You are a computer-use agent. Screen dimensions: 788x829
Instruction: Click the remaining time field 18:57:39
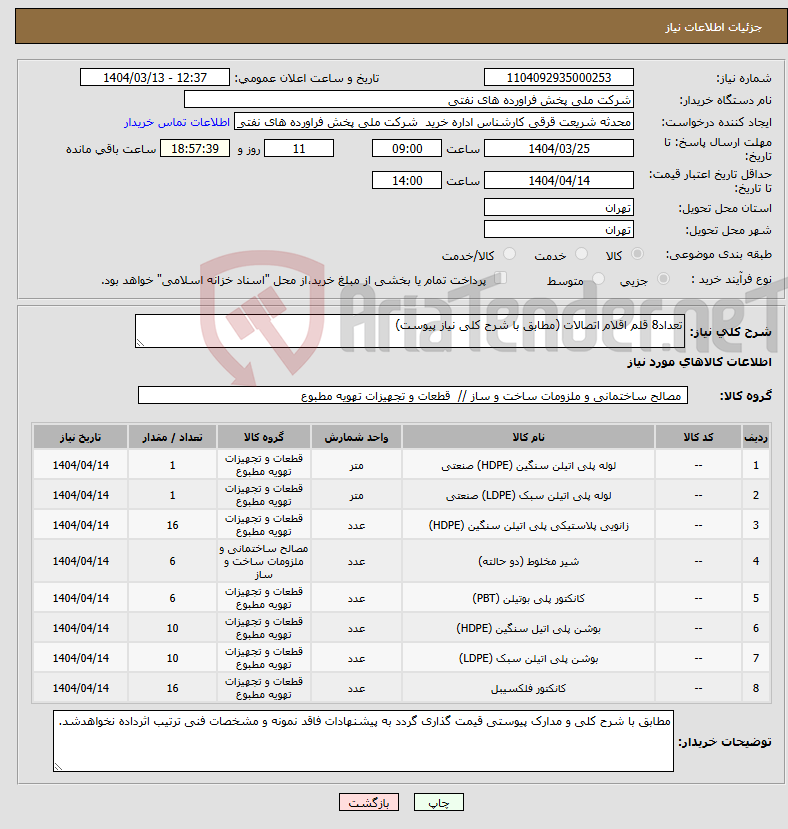(x=195, y=149)
